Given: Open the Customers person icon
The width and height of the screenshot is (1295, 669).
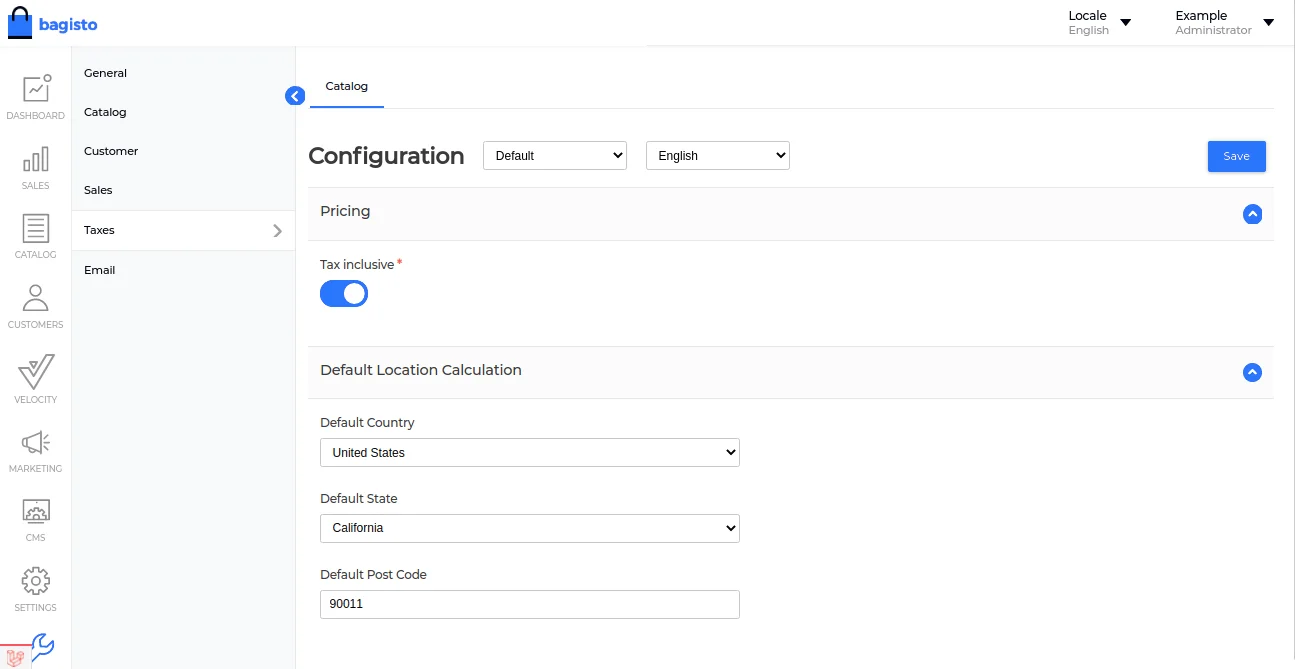Looking at the screenshot, I should pyautogui.click(x=36, y=298).
